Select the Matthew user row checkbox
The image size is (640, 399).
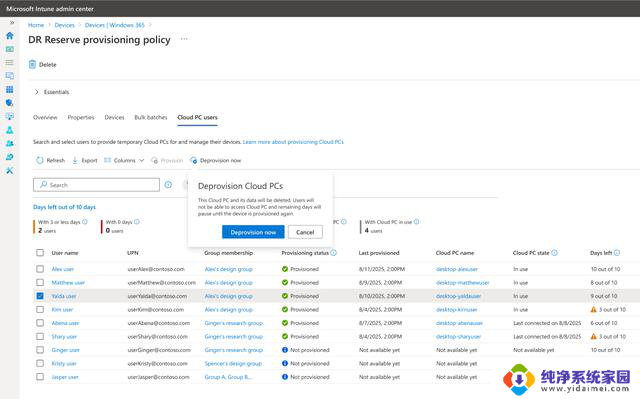[40, 282]
